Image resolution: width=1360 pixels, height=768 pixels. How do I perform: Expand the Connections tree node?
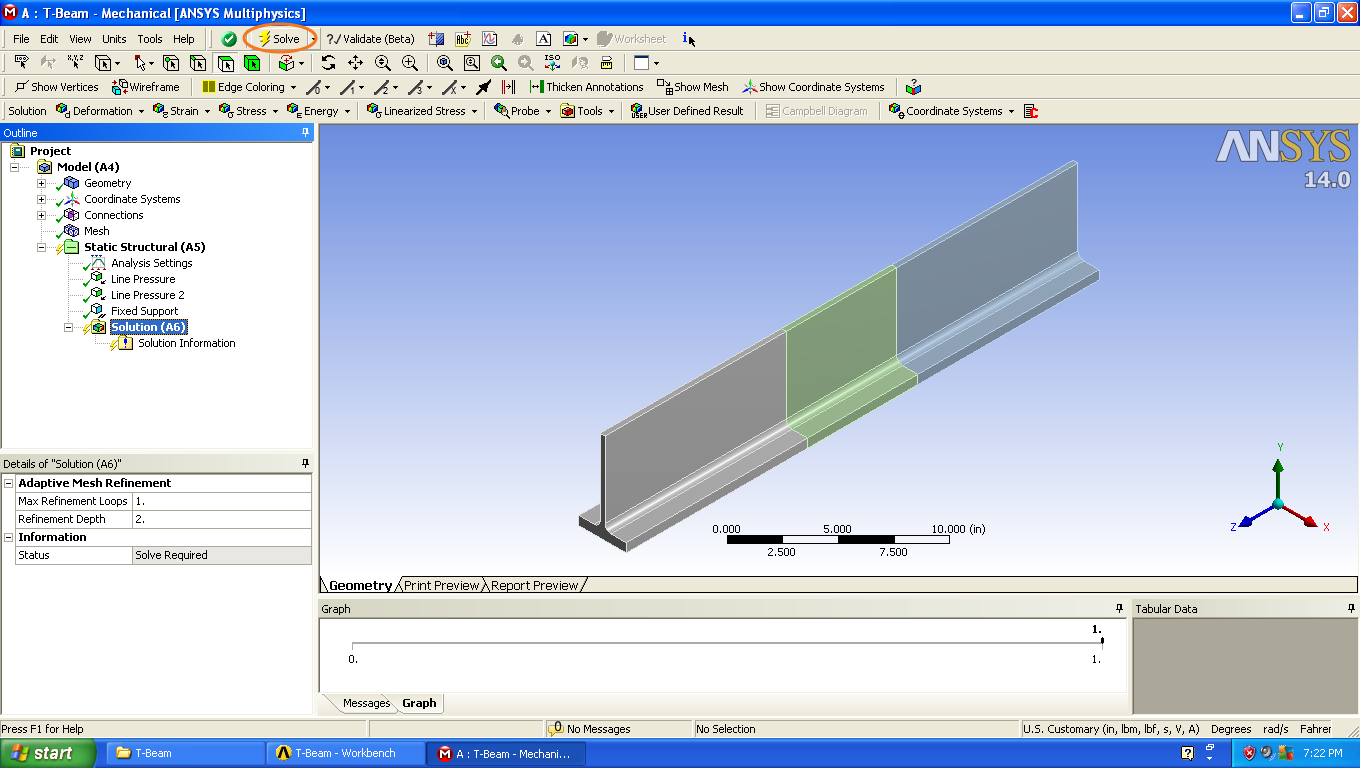(41, 215)
